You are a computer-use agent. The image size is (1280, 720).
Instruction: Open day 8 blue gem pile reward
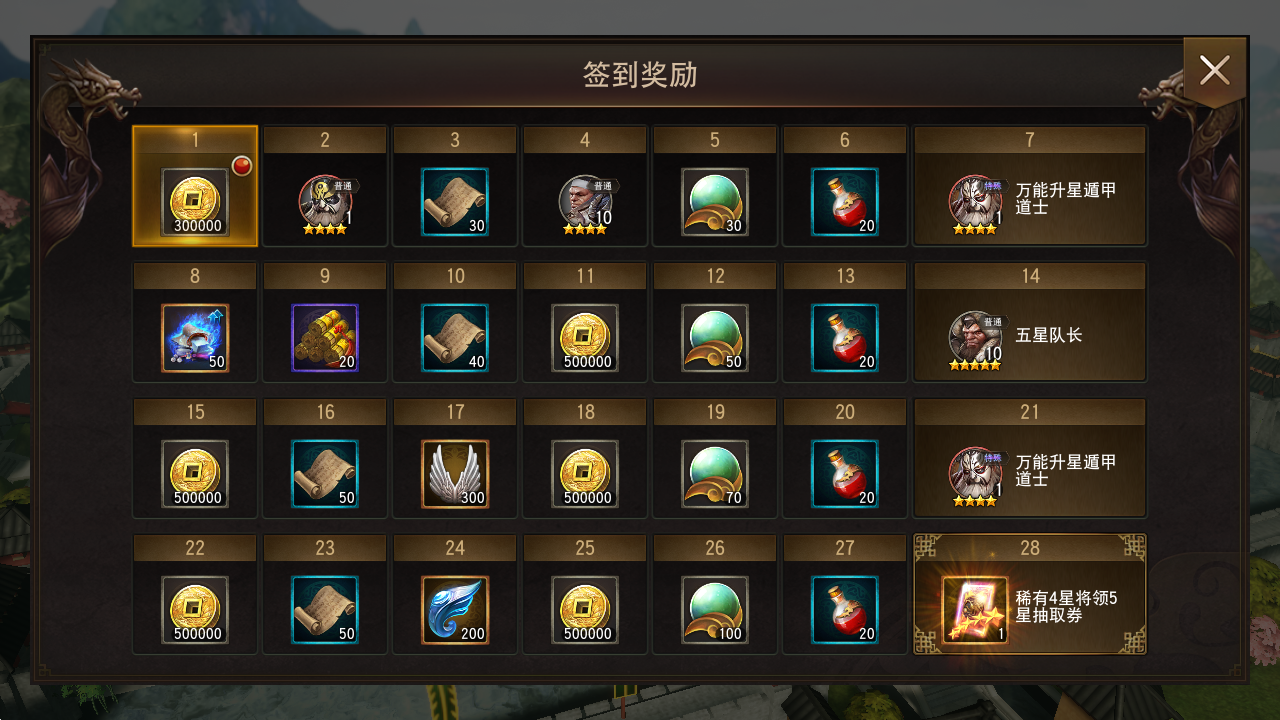point(195,338)
